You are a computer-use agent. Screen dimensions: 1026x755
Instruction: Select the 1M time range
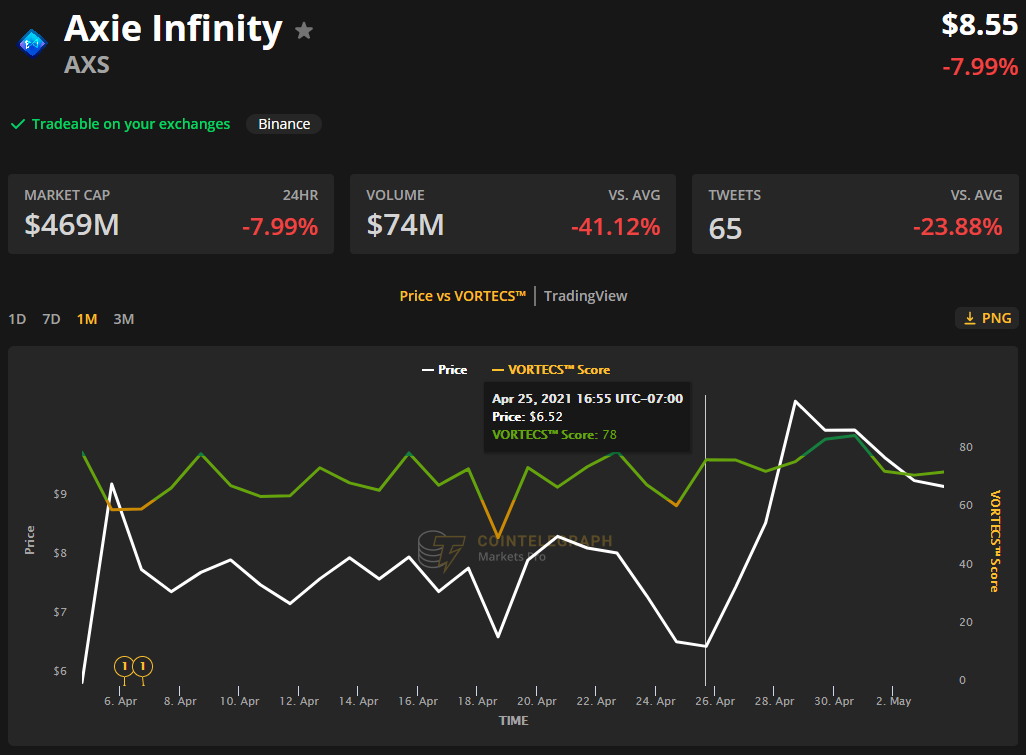pyautogui.click(x=87, y=319)
